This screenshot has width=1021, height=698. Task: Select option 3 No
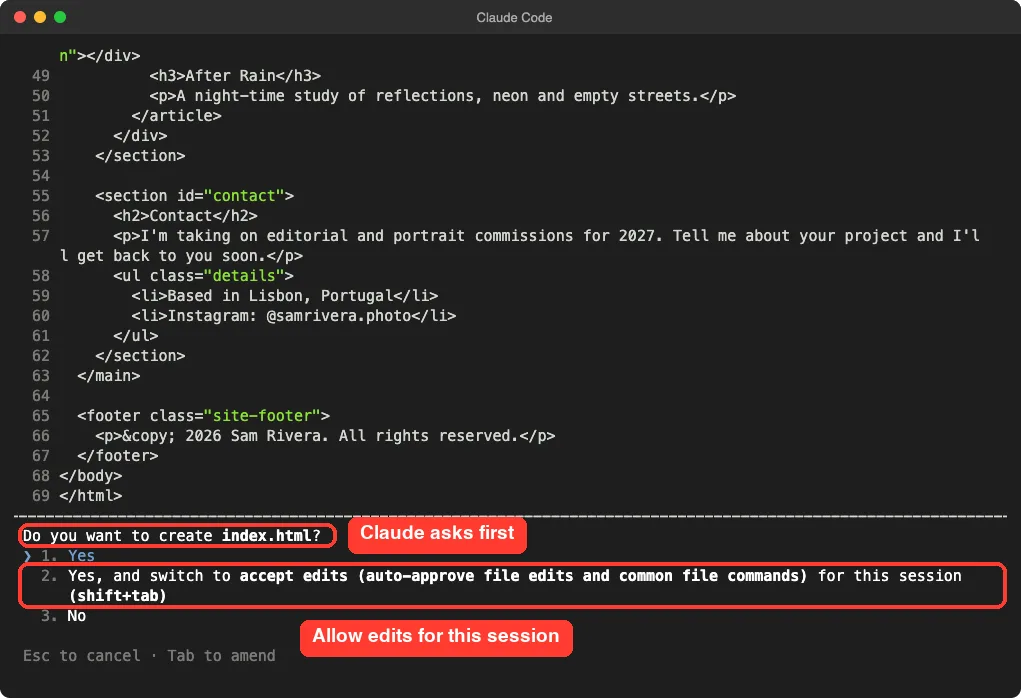63,615
